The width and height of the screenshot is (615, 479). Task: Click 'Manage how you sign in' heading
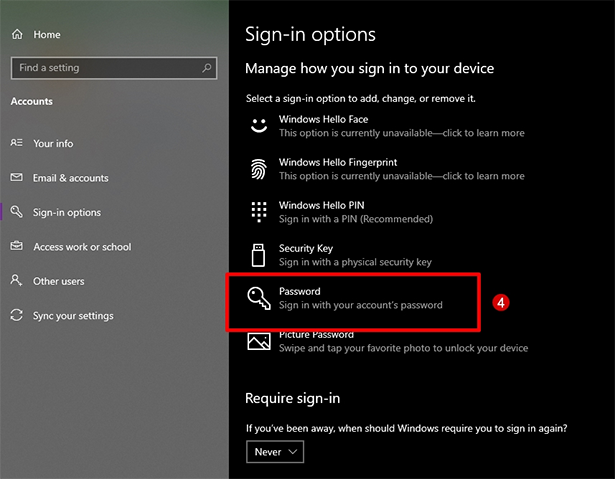tap(369, 69)
